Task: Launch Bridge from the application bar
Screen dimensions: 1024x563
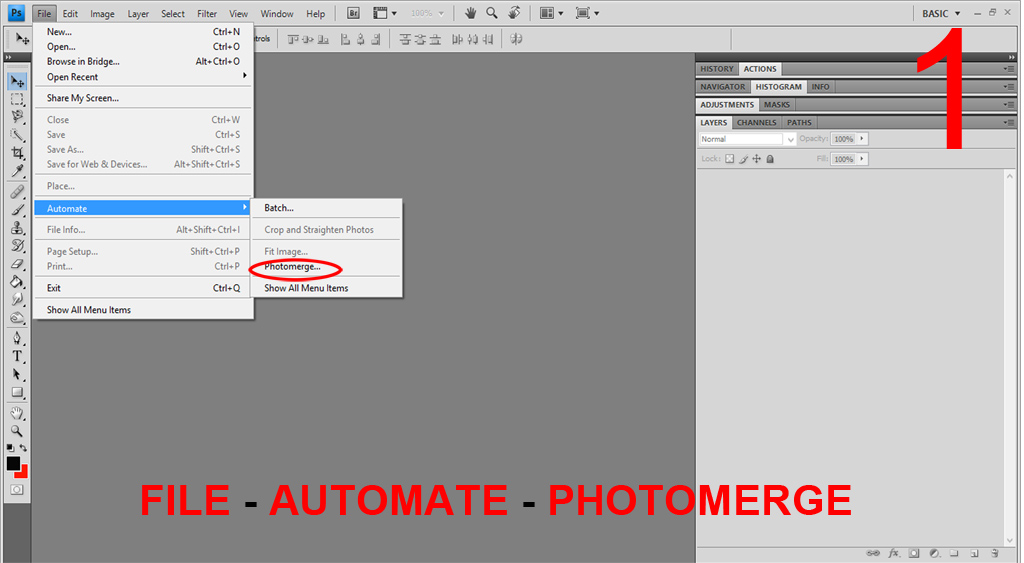Action: coord(353,13)
